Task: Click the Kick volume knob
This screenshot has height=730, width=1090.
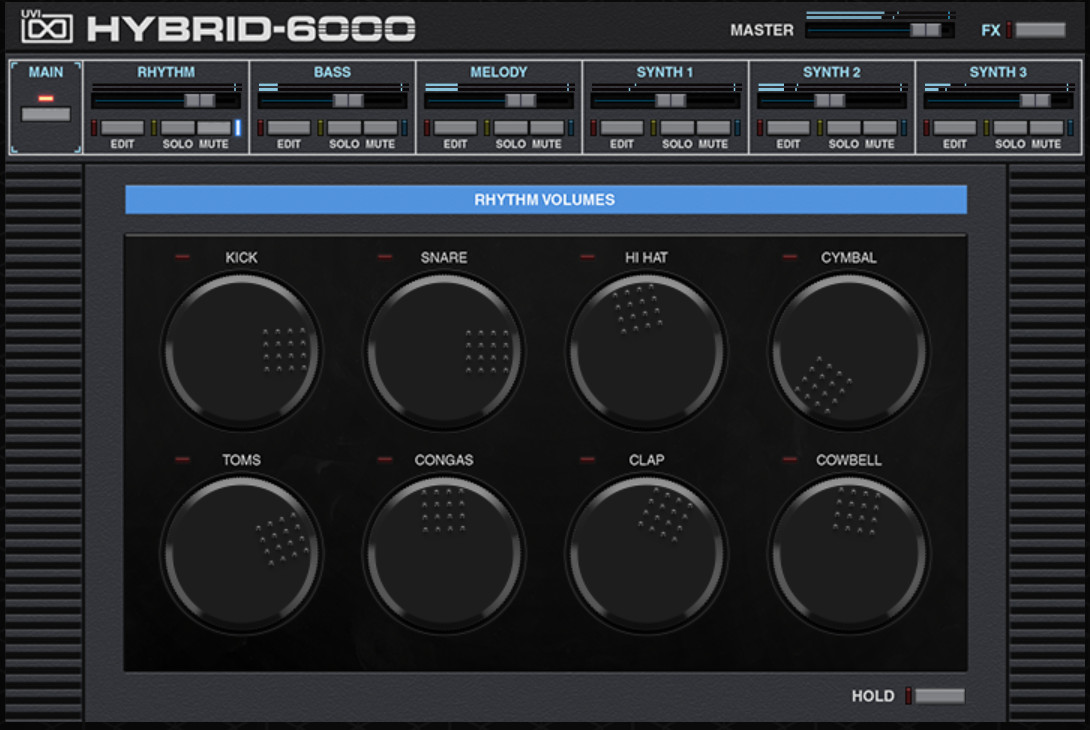Action: pos(242,351)
